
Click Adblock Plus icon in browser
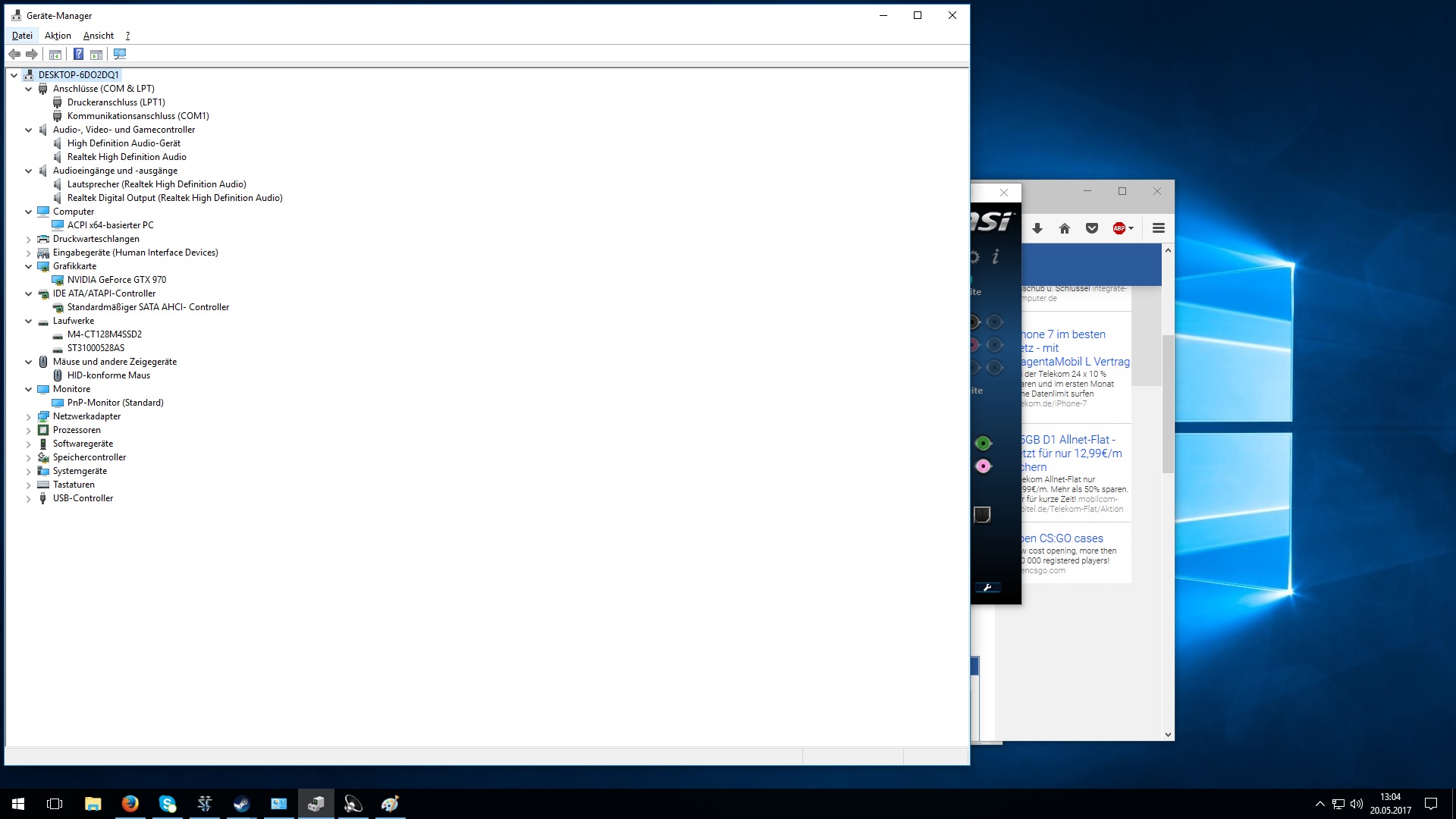click(x=1119, y=228)
